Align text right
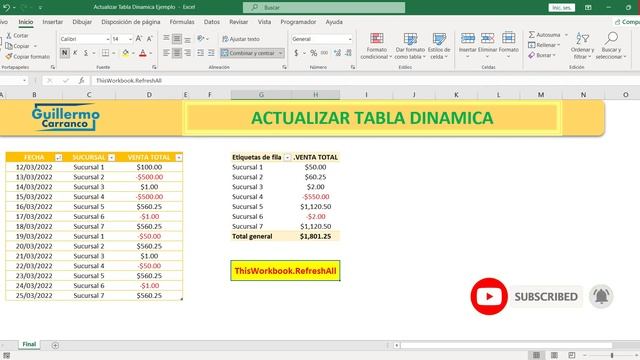Screen dimensions: 640x360 tap(187, 53)
